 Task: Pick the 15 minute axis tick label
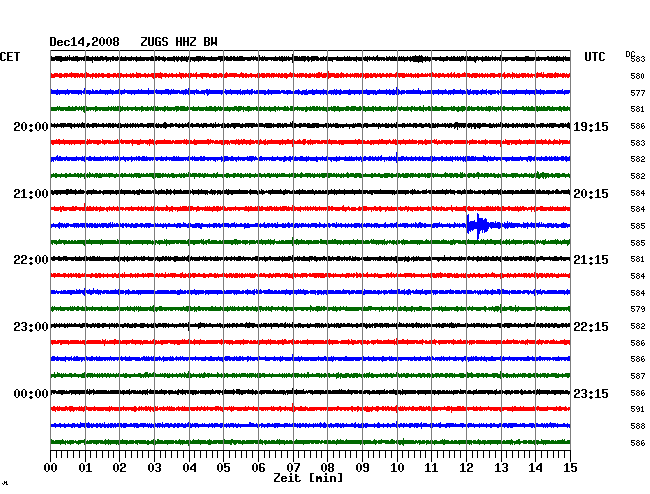coord(570,467)
